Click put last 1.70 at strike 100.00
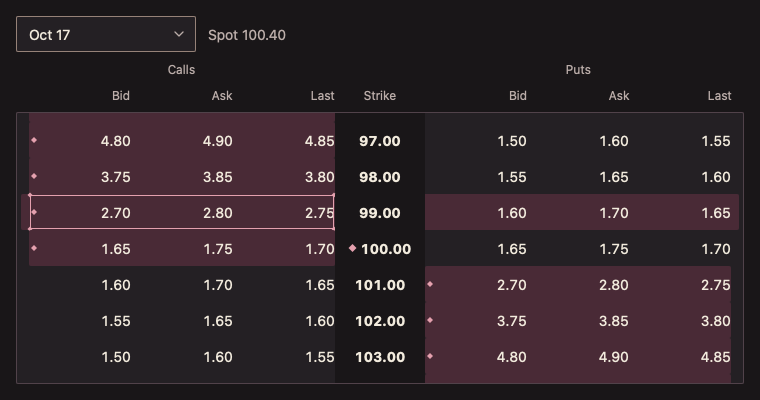This screenshot has width=760, height=400. tap(716, 249)
